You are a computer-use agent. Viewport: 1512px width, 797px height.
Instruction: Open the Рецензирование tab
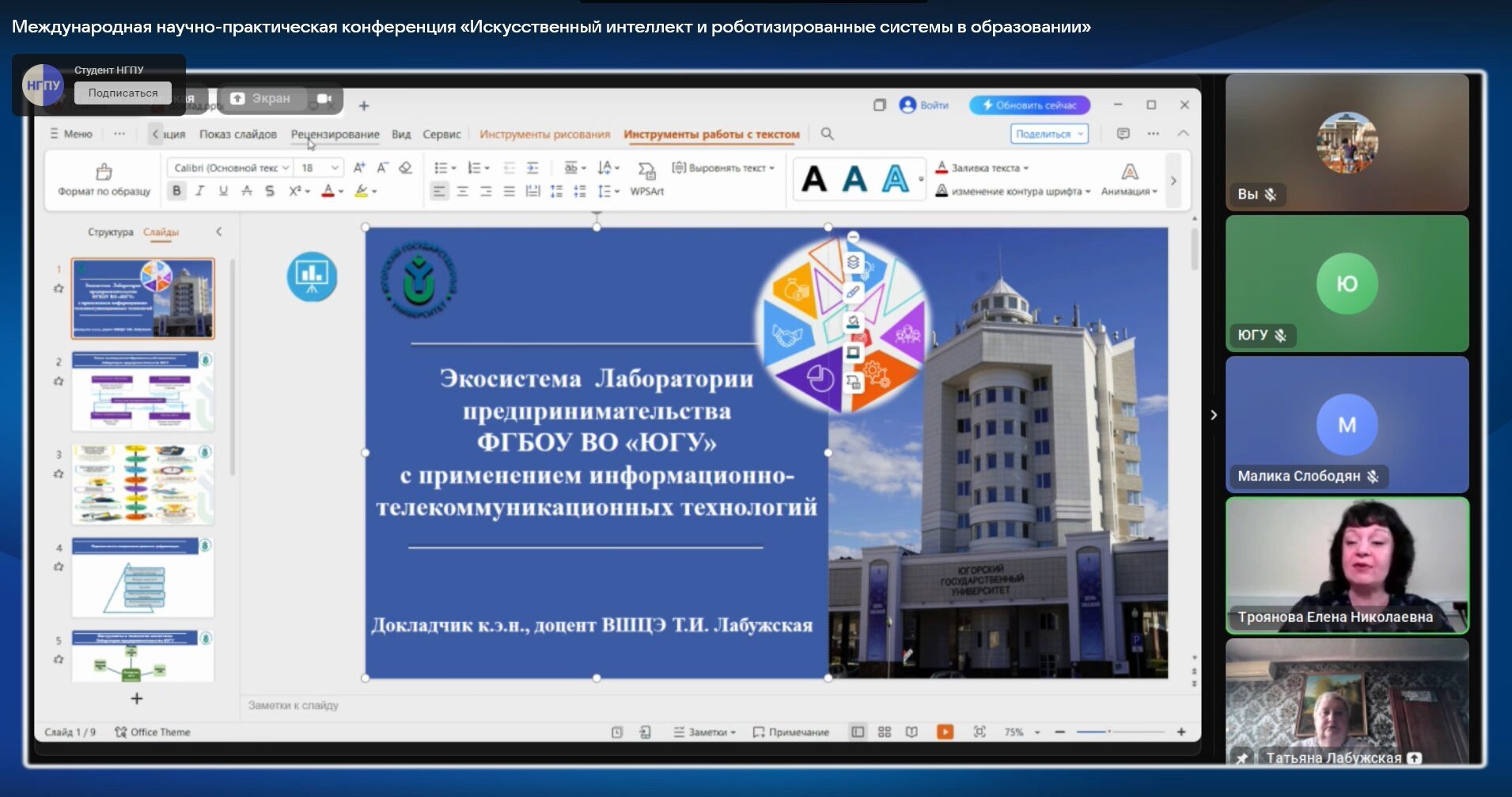335,135
